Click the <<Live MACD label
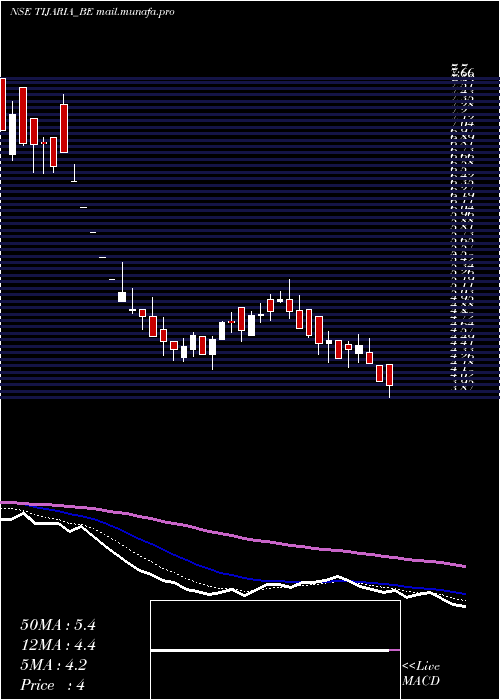 (x=421, y=674)
